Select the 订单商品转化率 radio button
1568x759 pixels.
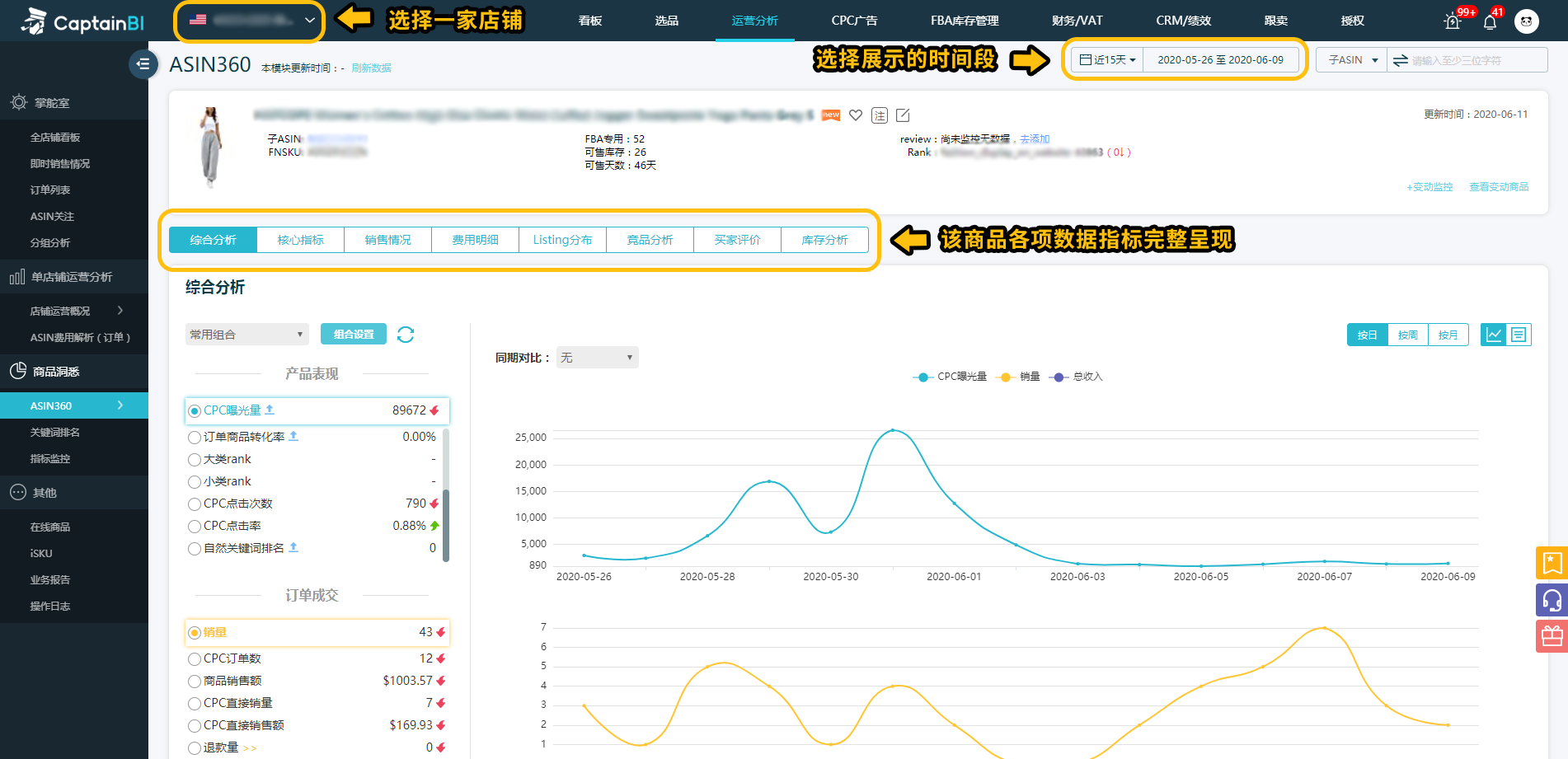click(195, 437)
